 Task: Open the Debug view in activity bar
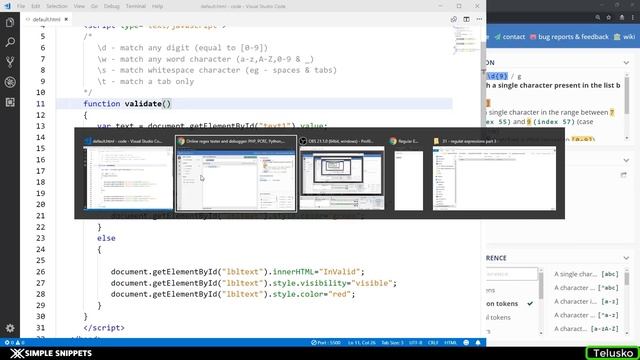pyautogui.click(x=10, y=82)
